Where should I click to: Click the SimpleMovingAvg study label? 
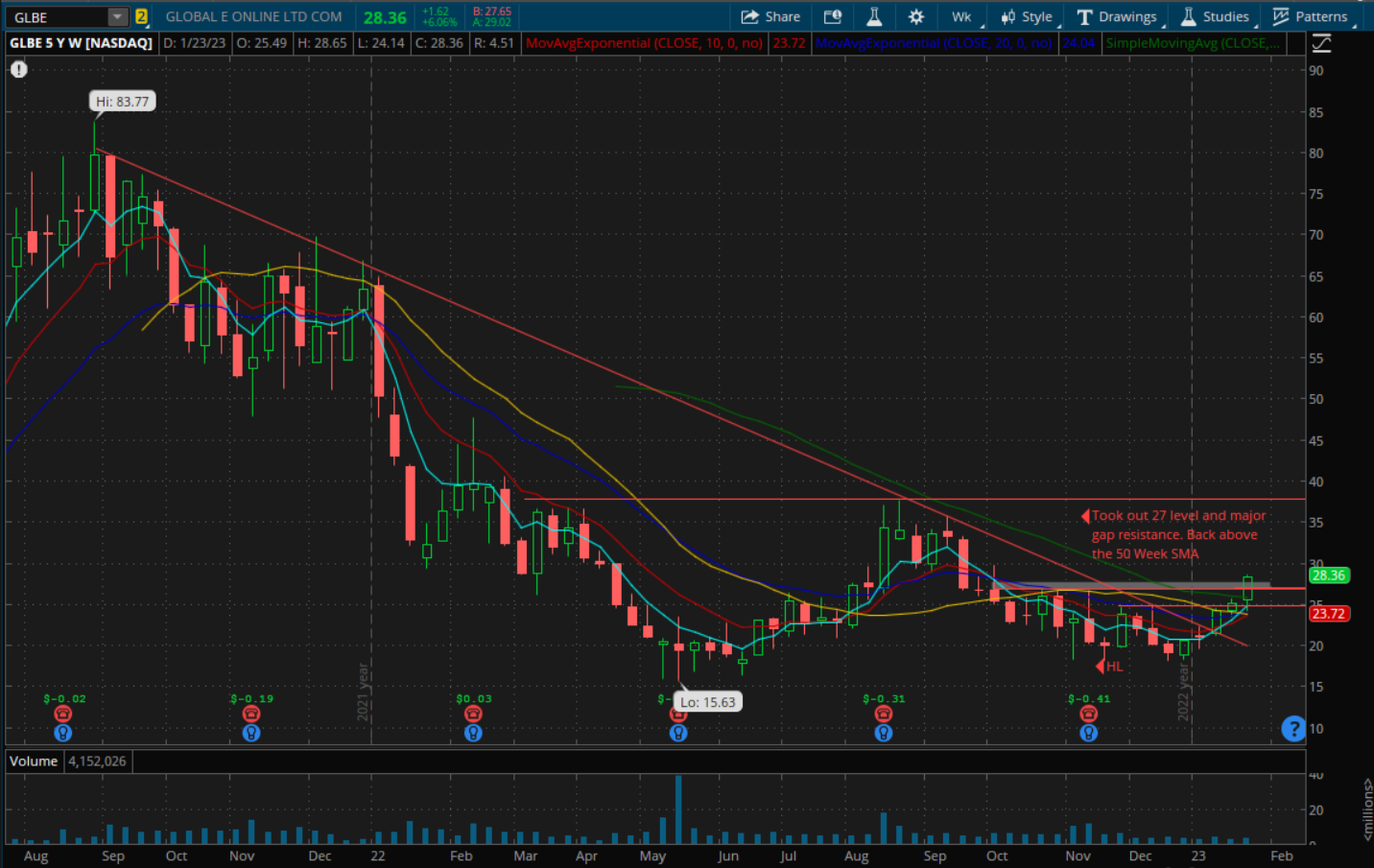point(1193,43)
